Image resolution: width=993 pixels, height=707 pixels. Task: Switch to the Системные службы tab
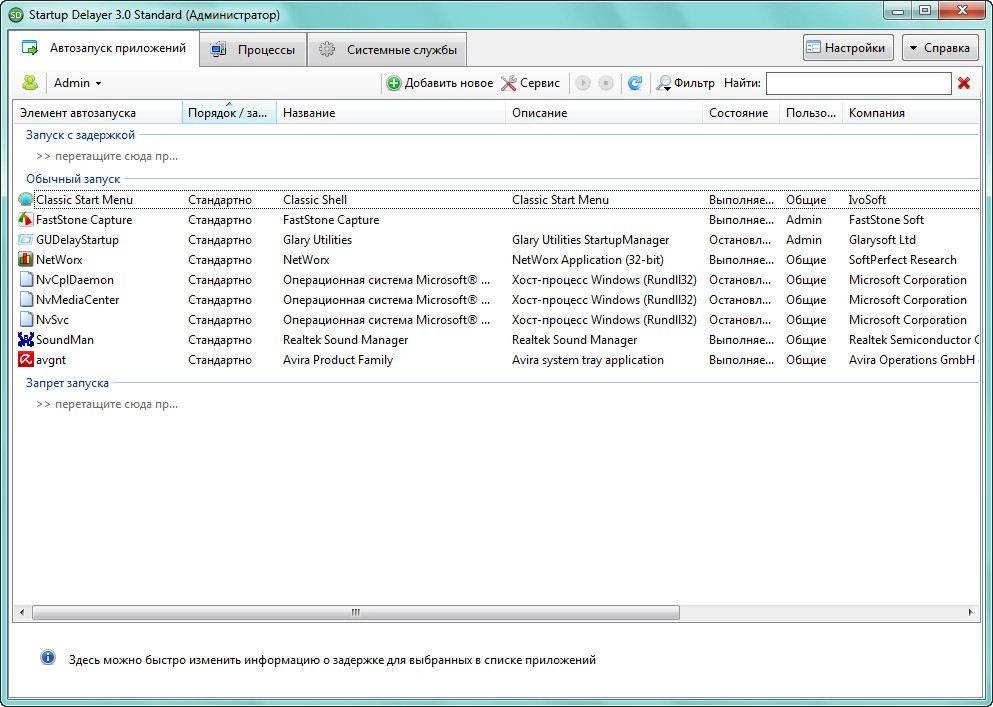click(387, 50)
